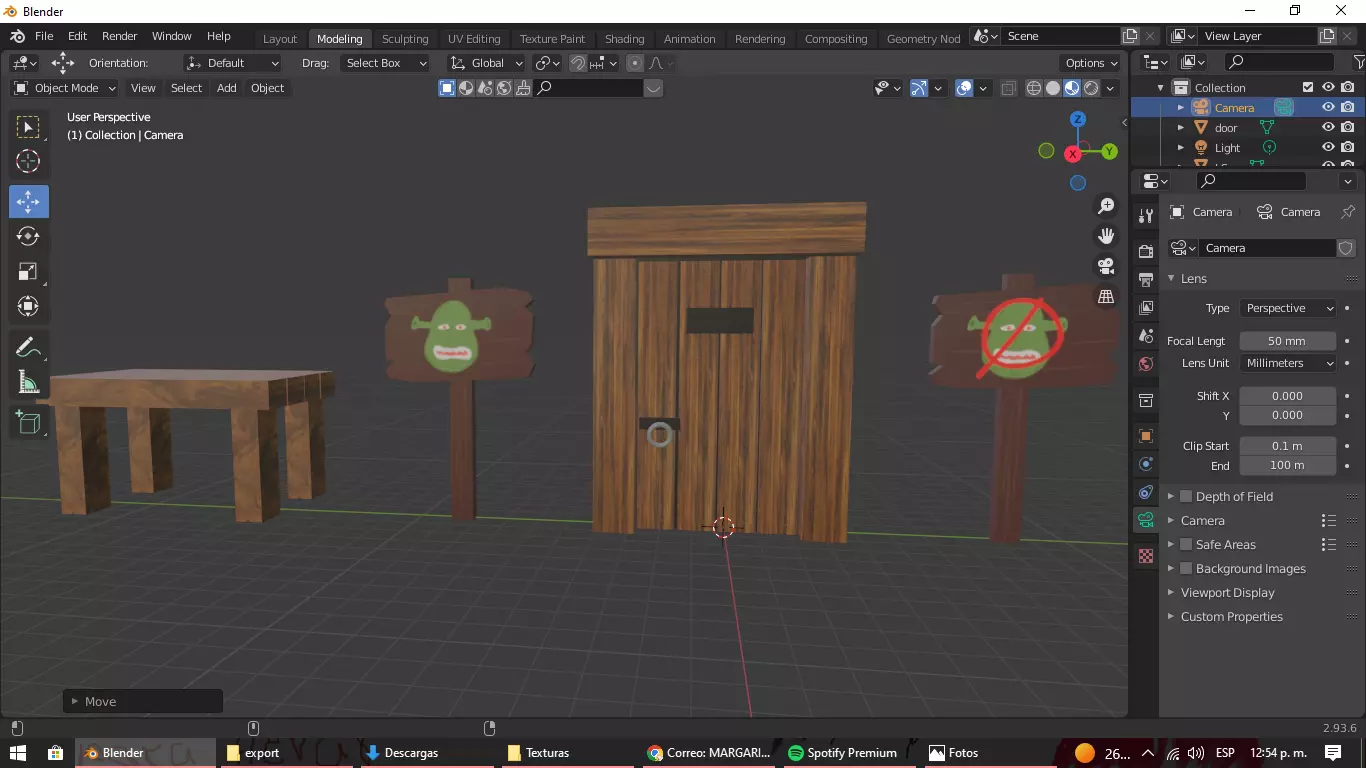1366x768 pixels.
Task: Toggle camera view with the camera icon
Action: click(x=1106, y=266)
